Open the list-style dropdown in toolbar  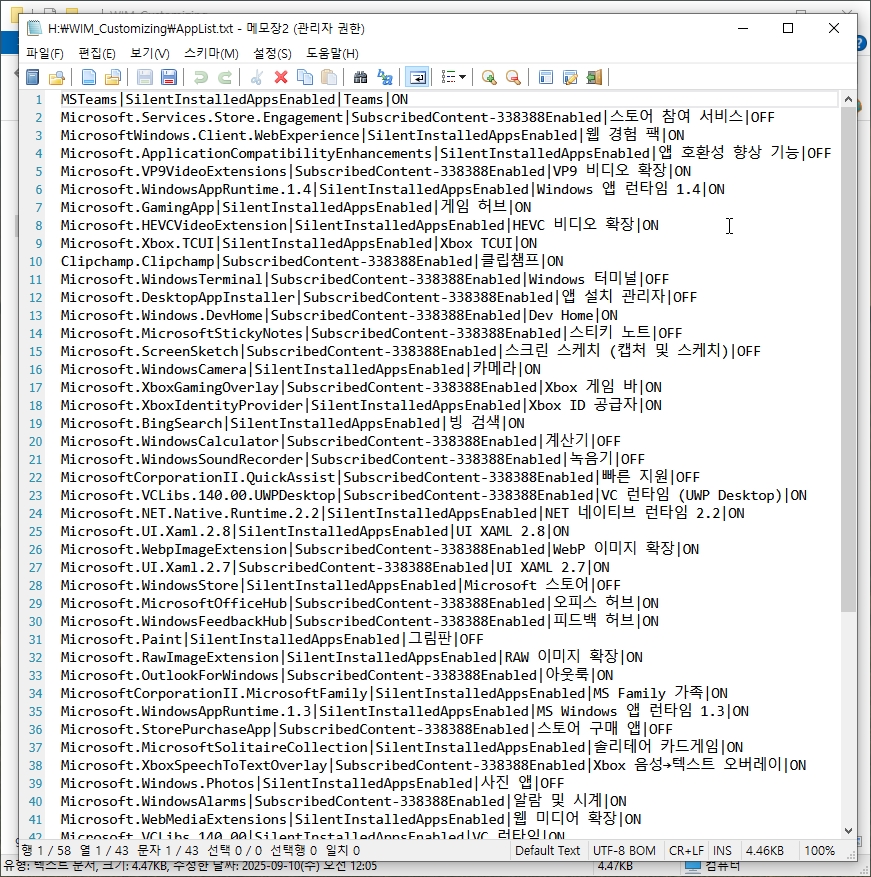pyautogui.click(x=454, y=77)
